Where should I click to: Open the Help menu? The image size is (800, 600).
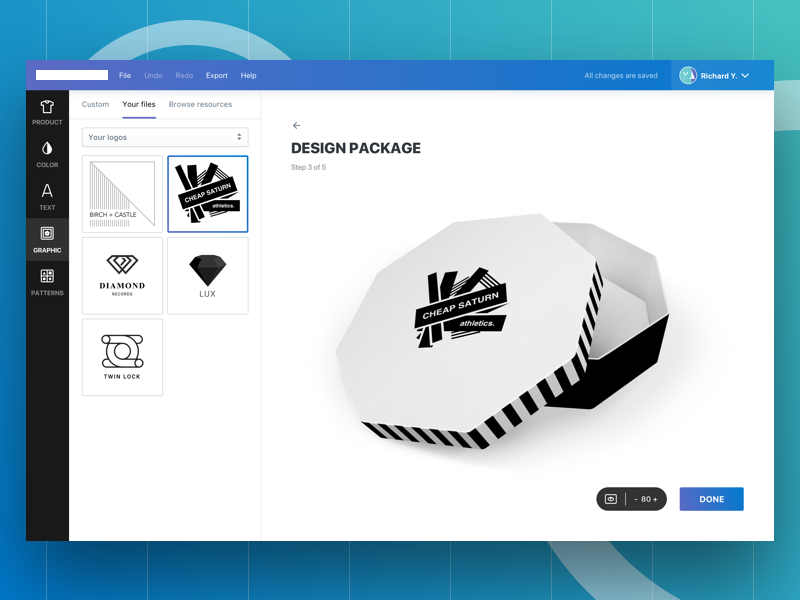point(248,76)
